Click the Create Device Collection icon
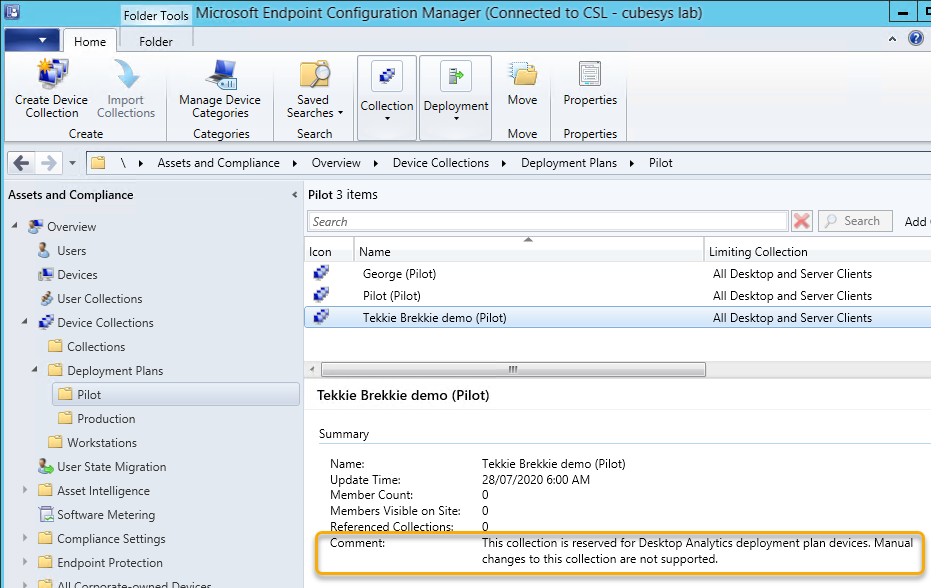Screen dimensions: 931x588 coord(52,76)
